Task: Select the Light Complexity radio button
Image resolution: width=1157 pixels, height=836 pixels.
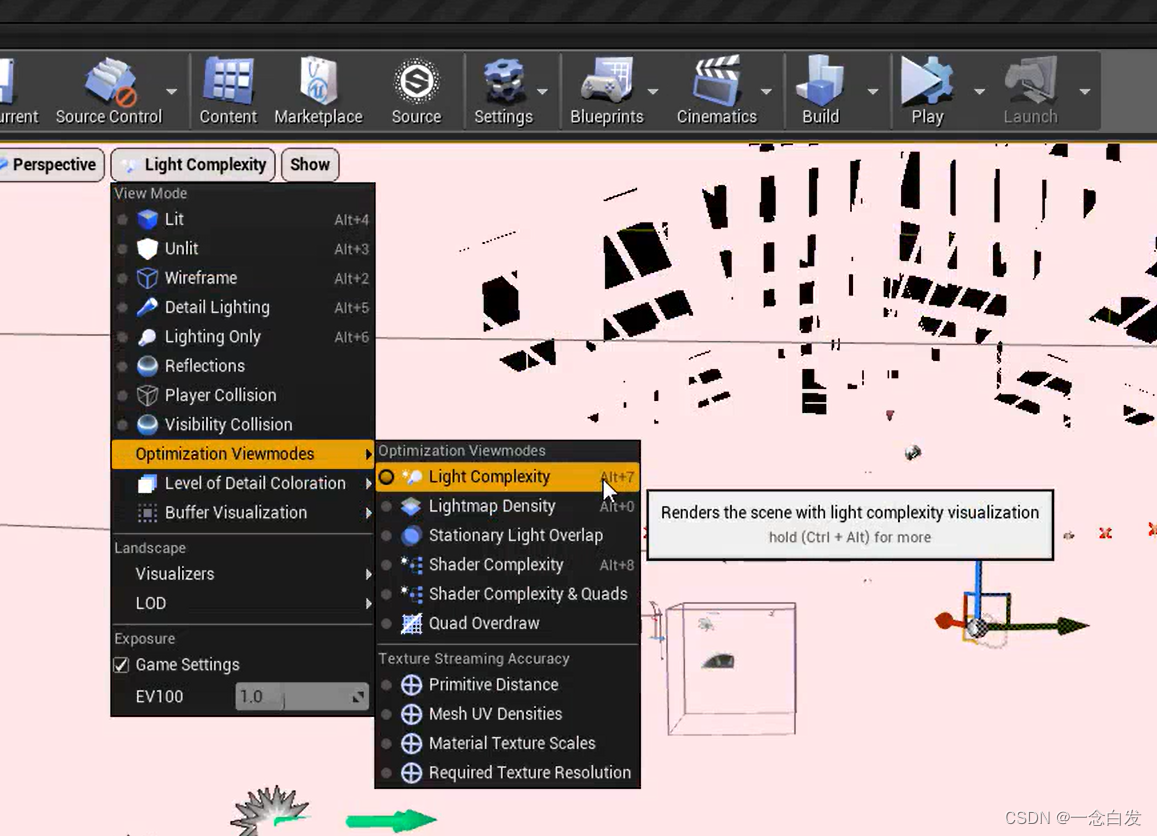Action: [x=386, y=477]
